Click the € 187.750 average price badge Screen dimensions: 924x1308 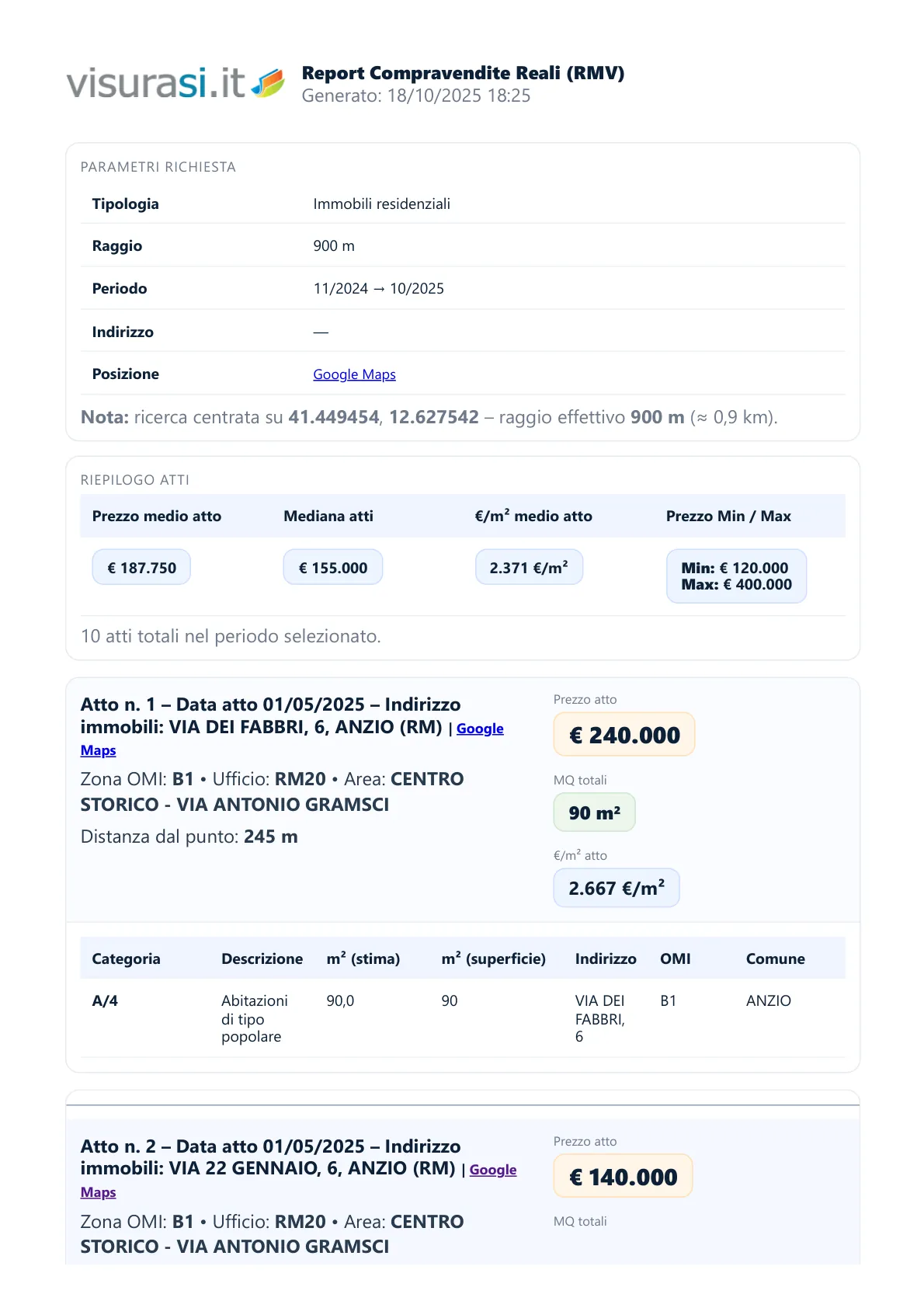click(x=141, y=568)
